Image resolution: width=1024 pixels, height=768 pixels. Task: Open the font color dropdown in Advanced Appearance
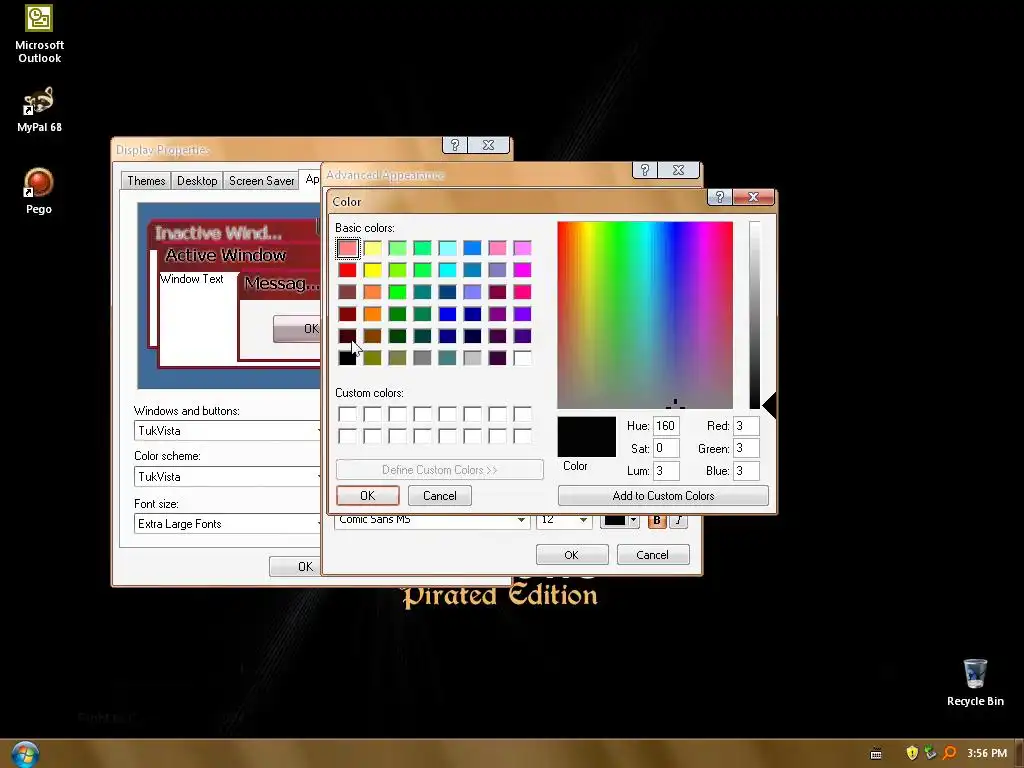(620, 520)
